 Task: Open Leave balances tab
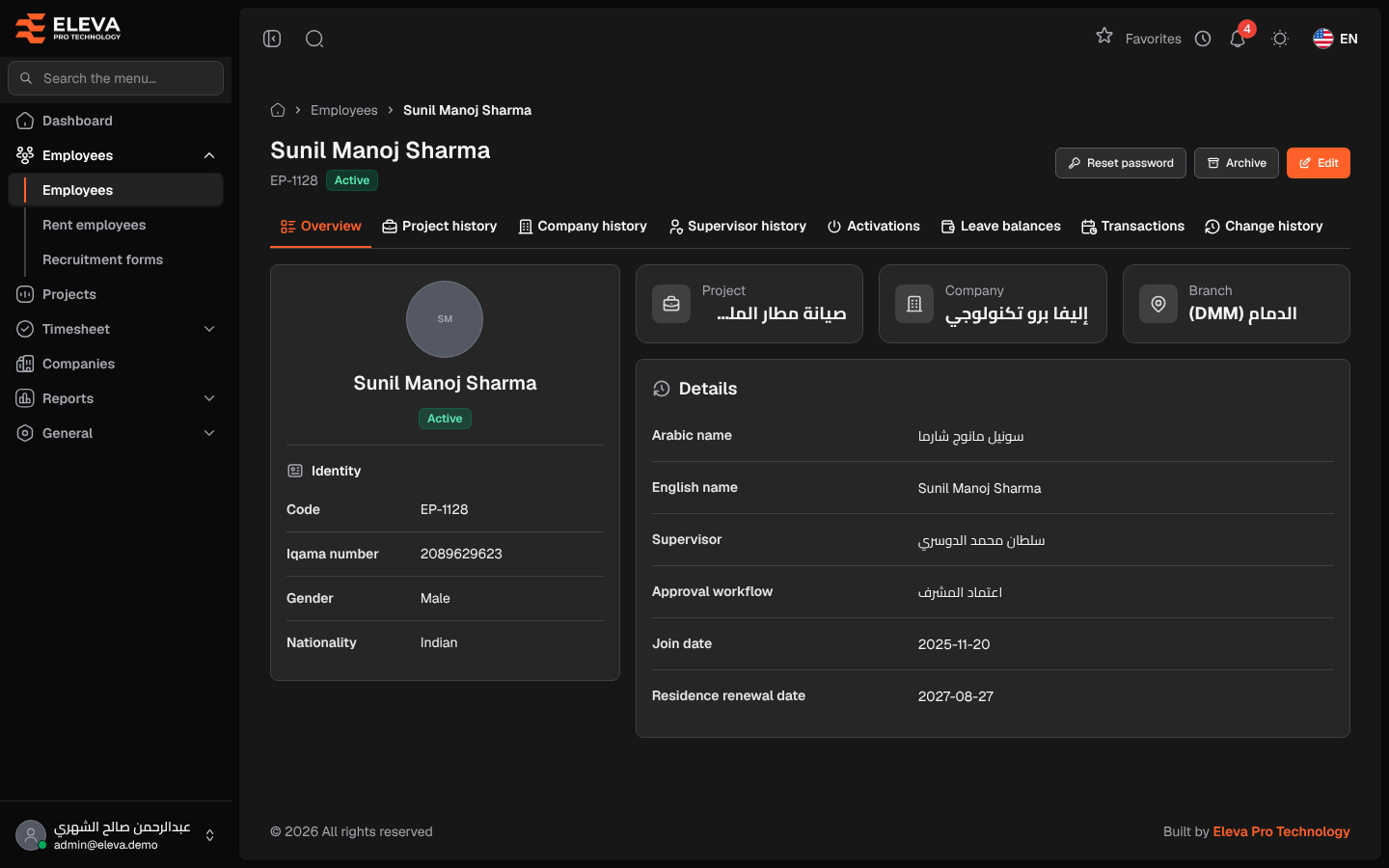(1001, 227)
